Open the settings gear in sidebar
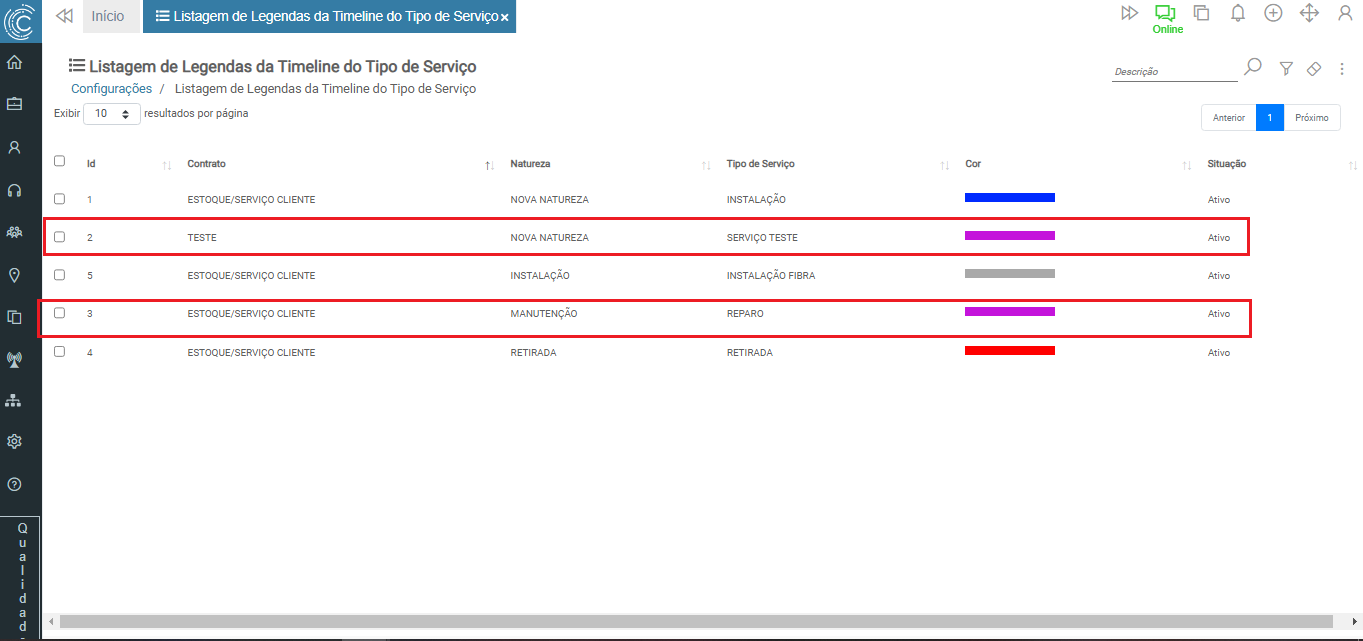 tap(15, 441)
